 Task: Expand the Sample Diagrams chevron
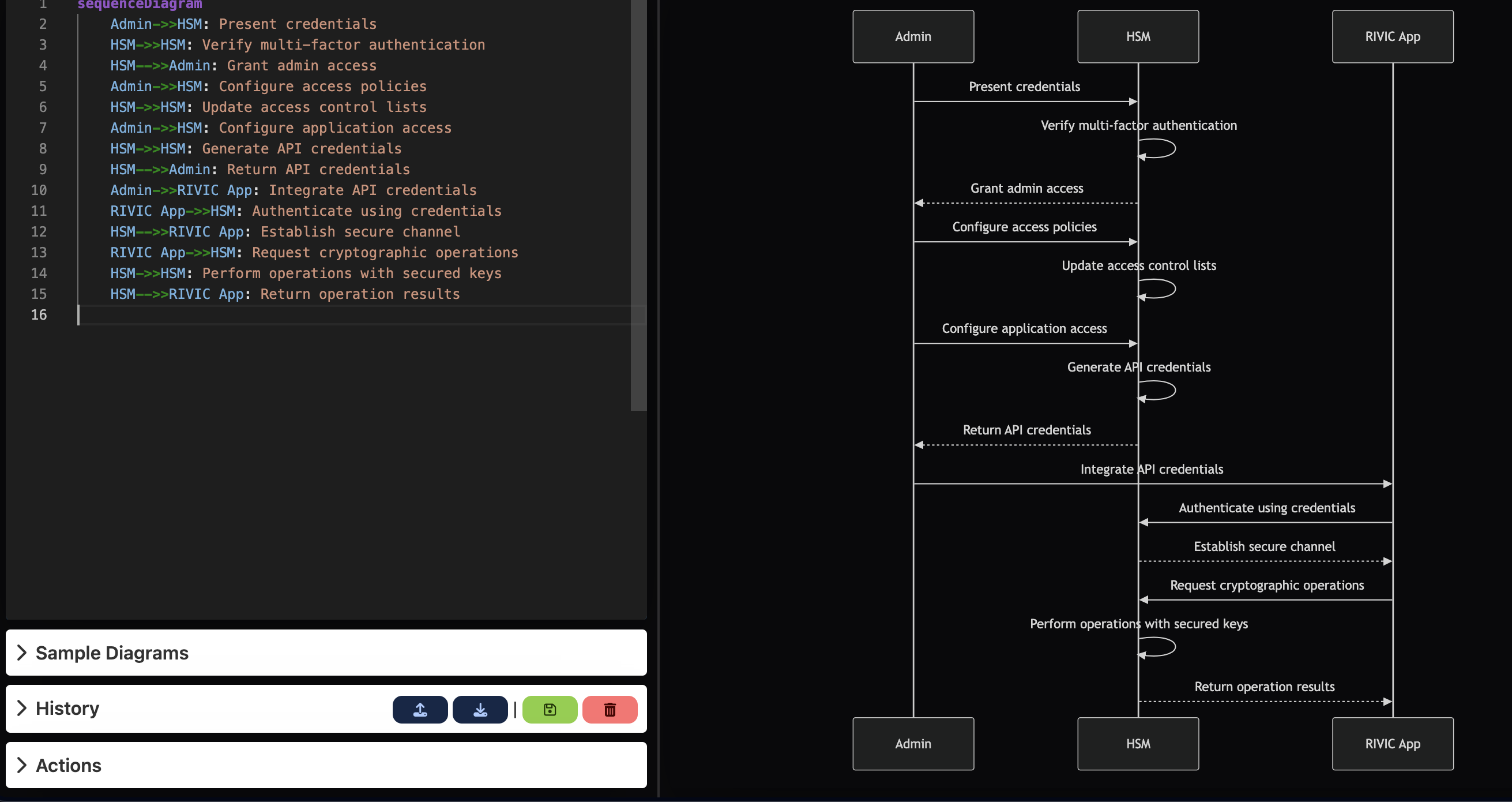22,653
